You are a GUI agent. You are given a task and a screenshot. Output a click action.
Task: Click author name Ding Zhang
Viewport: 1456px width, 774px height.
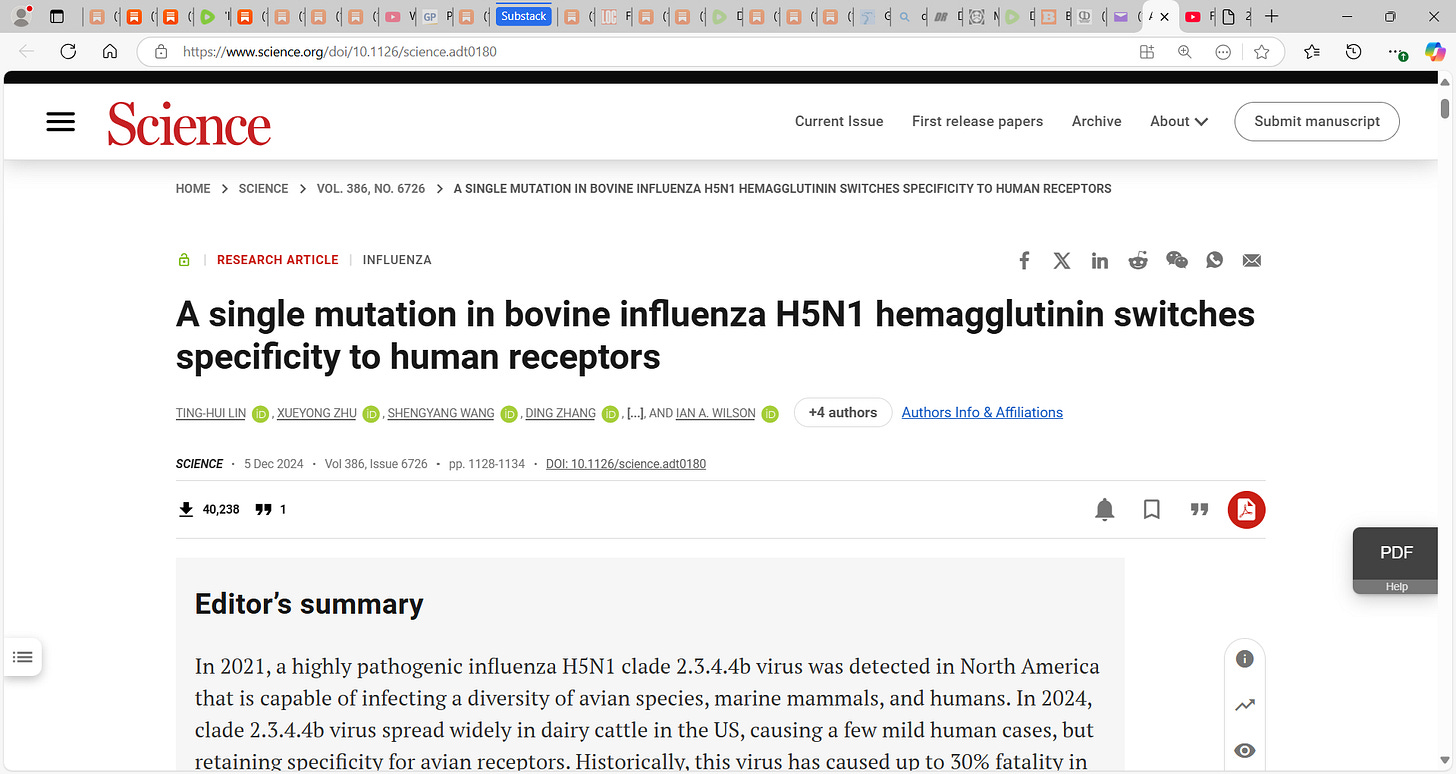point(561,413)
